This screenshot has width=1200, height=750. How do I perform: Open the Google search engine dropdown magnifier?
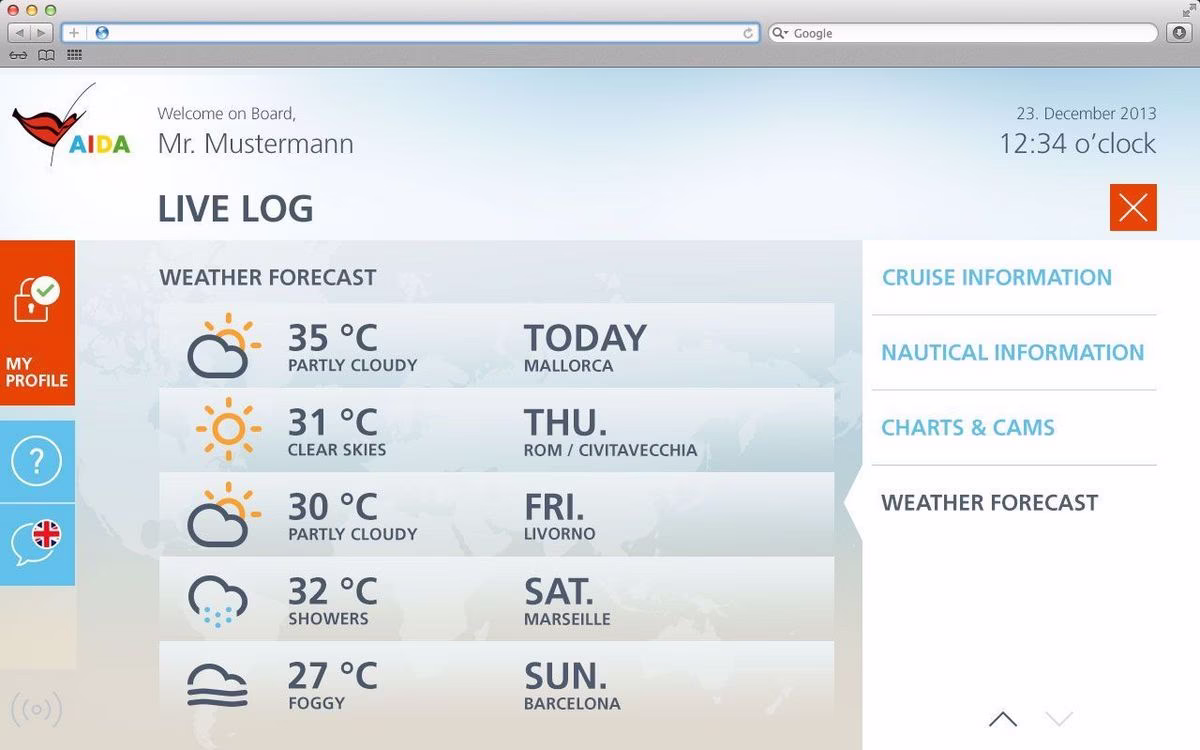pos(781,33)
